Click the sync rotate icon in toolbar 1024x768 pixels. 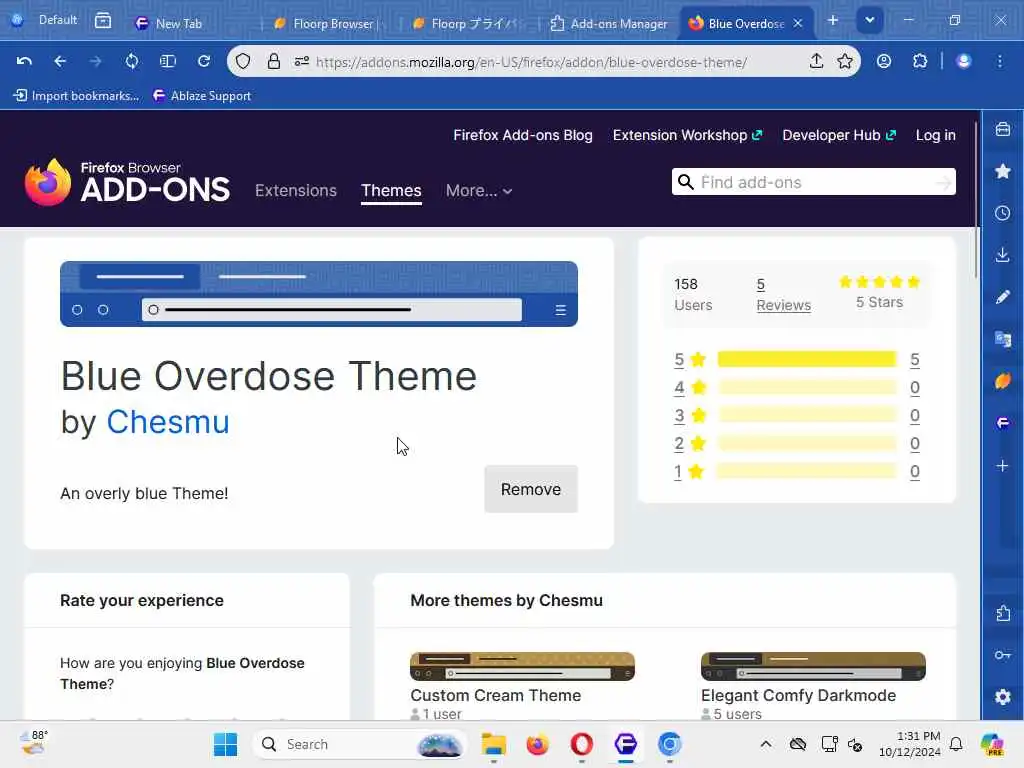coord(132,61)
